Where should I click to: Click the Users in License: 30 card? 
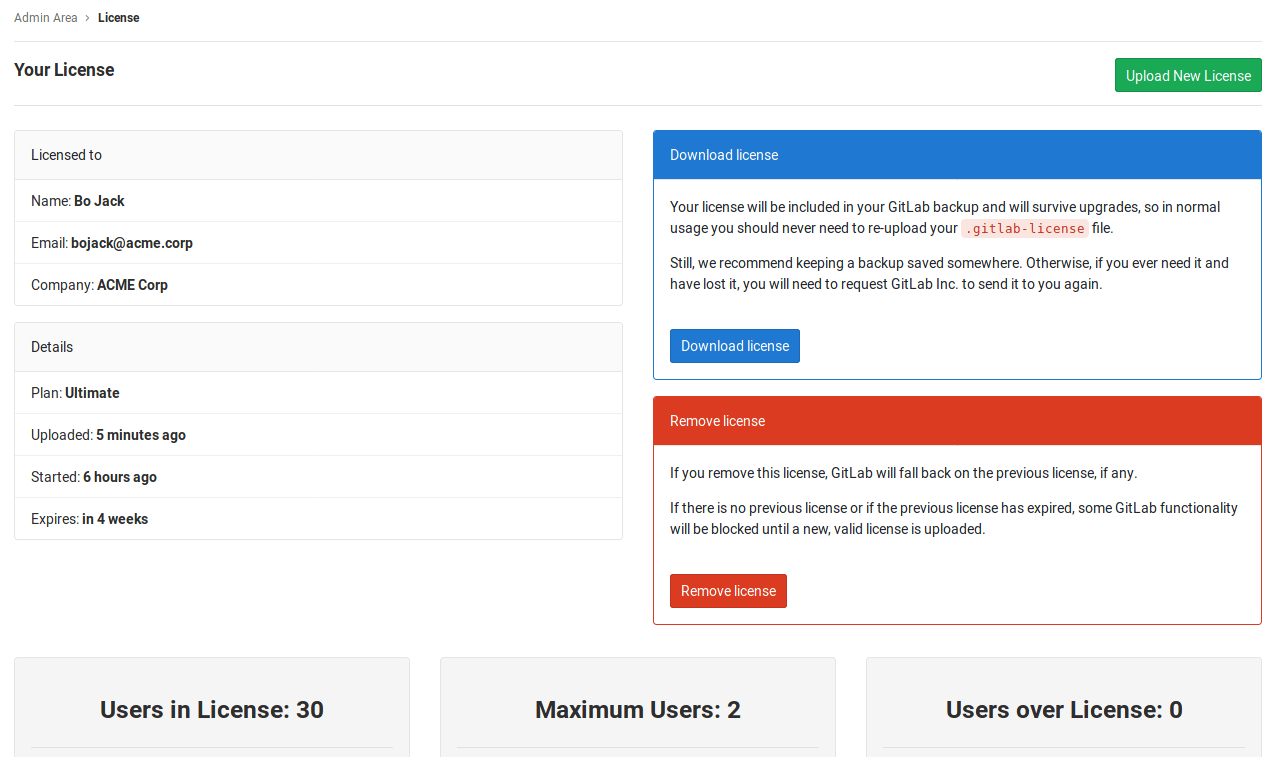pyautogui.click(x=212, y=709)
